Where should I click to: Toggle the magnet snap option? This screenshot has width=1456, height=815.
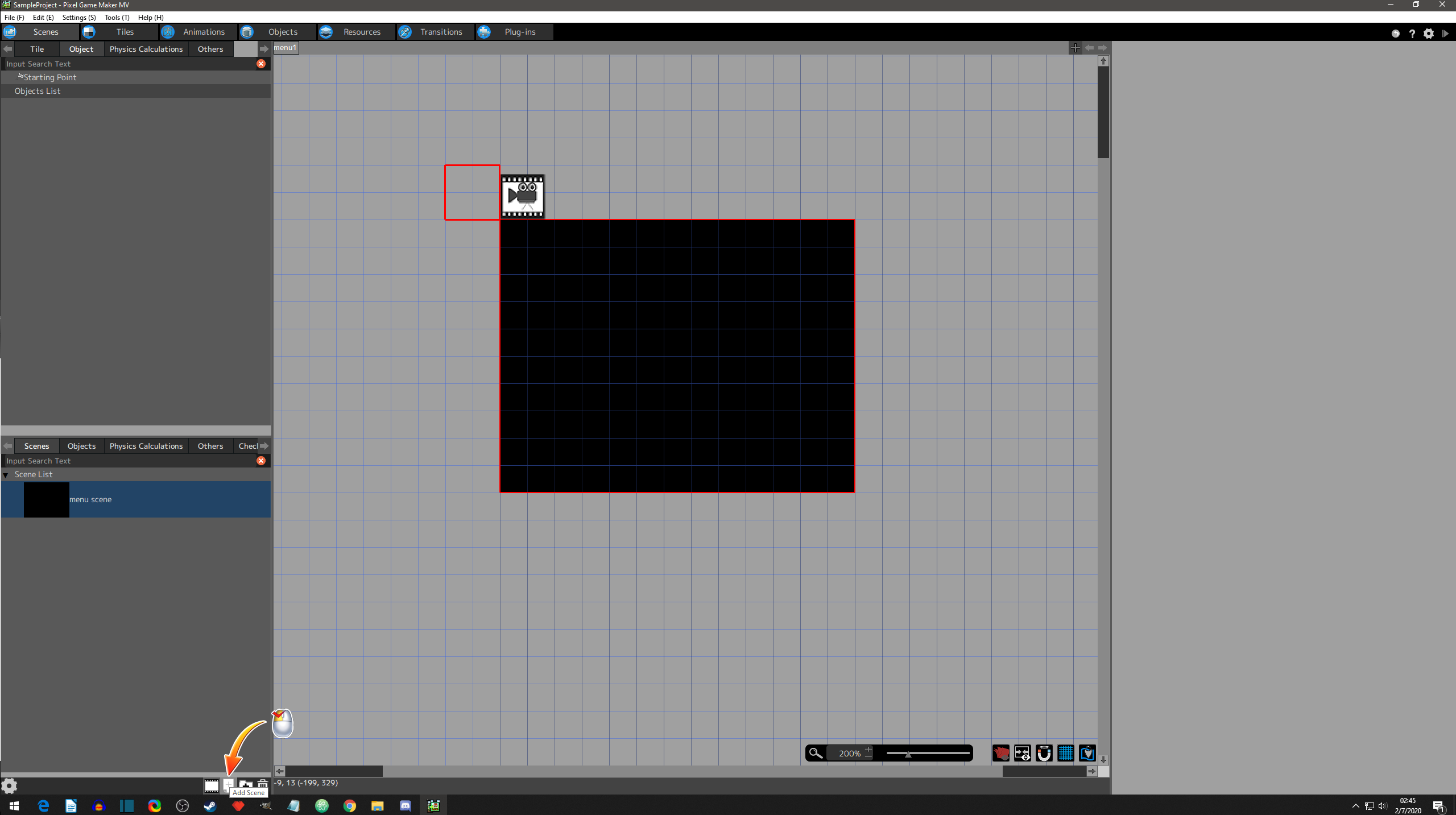tap(1044, 753)
